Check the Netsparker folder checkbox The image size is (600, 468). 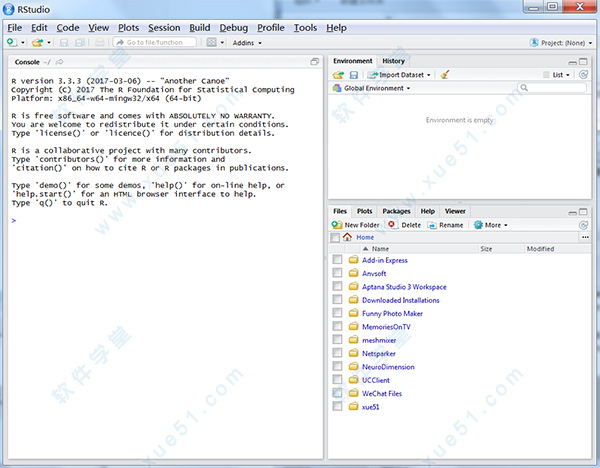(x=337, y=353)
